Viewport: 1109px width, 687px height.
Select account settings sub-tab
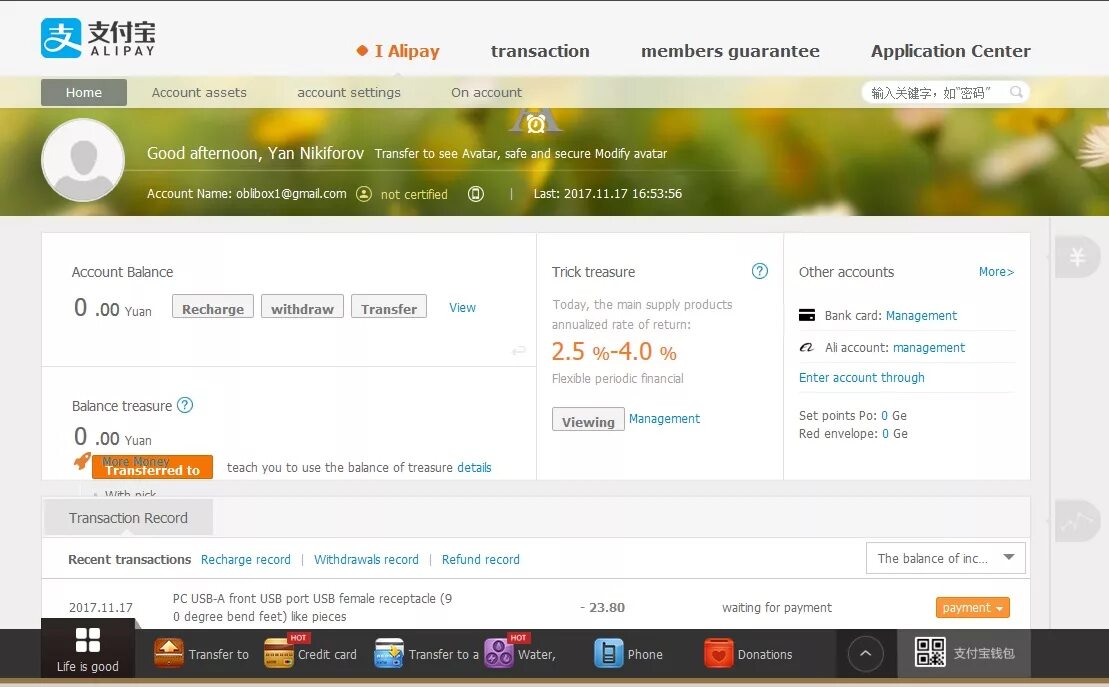click(349, 93)
